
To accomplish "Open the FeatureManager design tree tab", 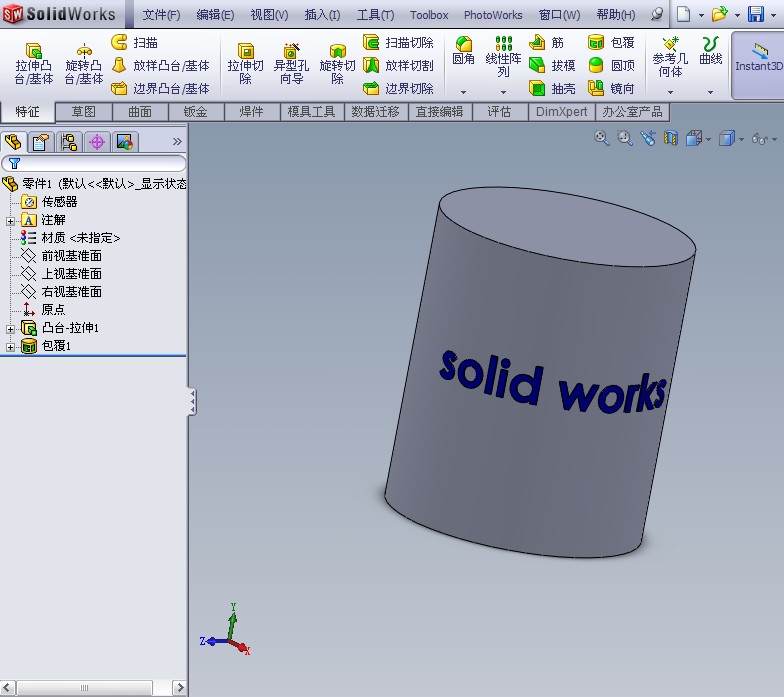I will tap(13, 142).
